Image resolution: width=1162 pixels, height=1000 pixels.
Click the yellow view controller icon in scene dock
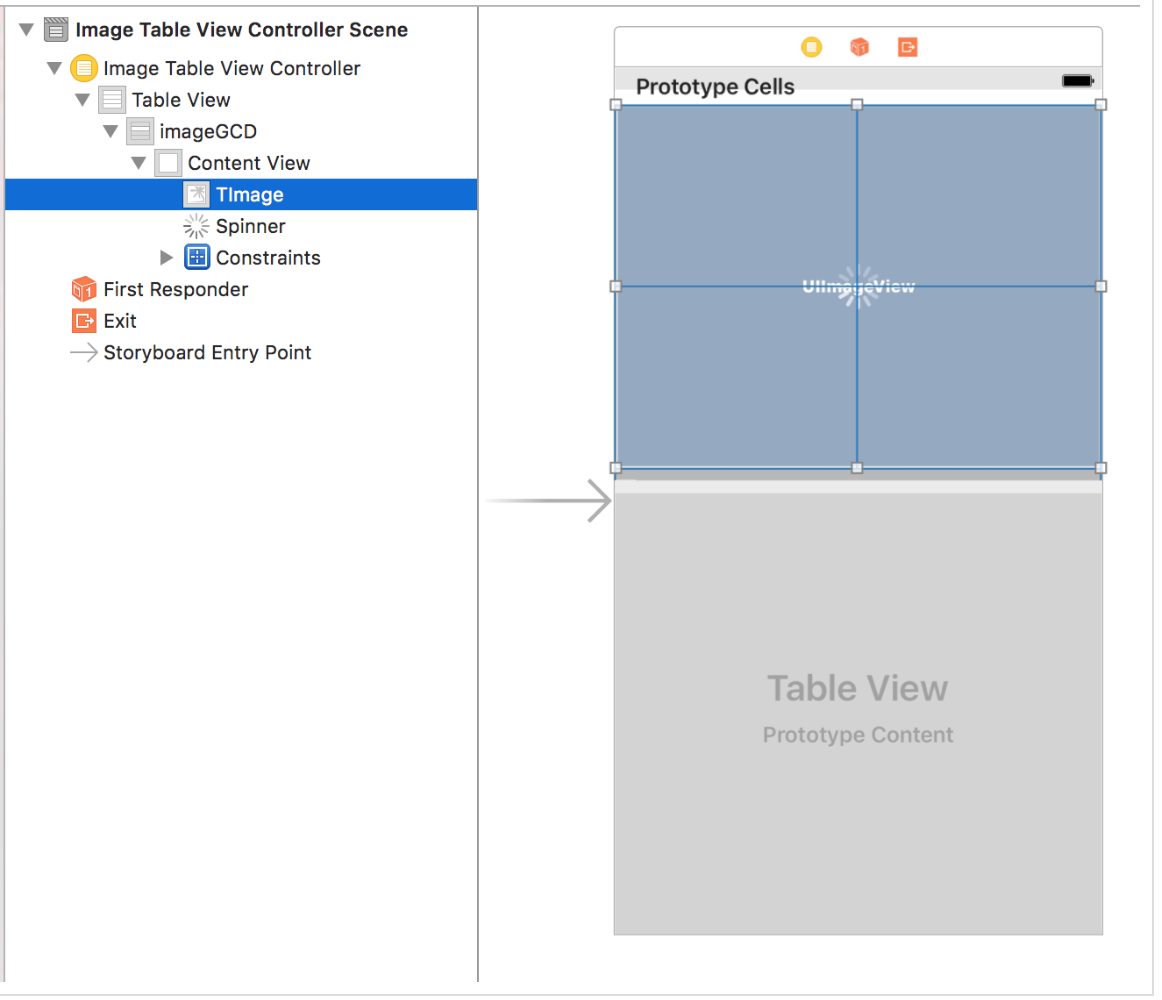[x=811, y=47]
